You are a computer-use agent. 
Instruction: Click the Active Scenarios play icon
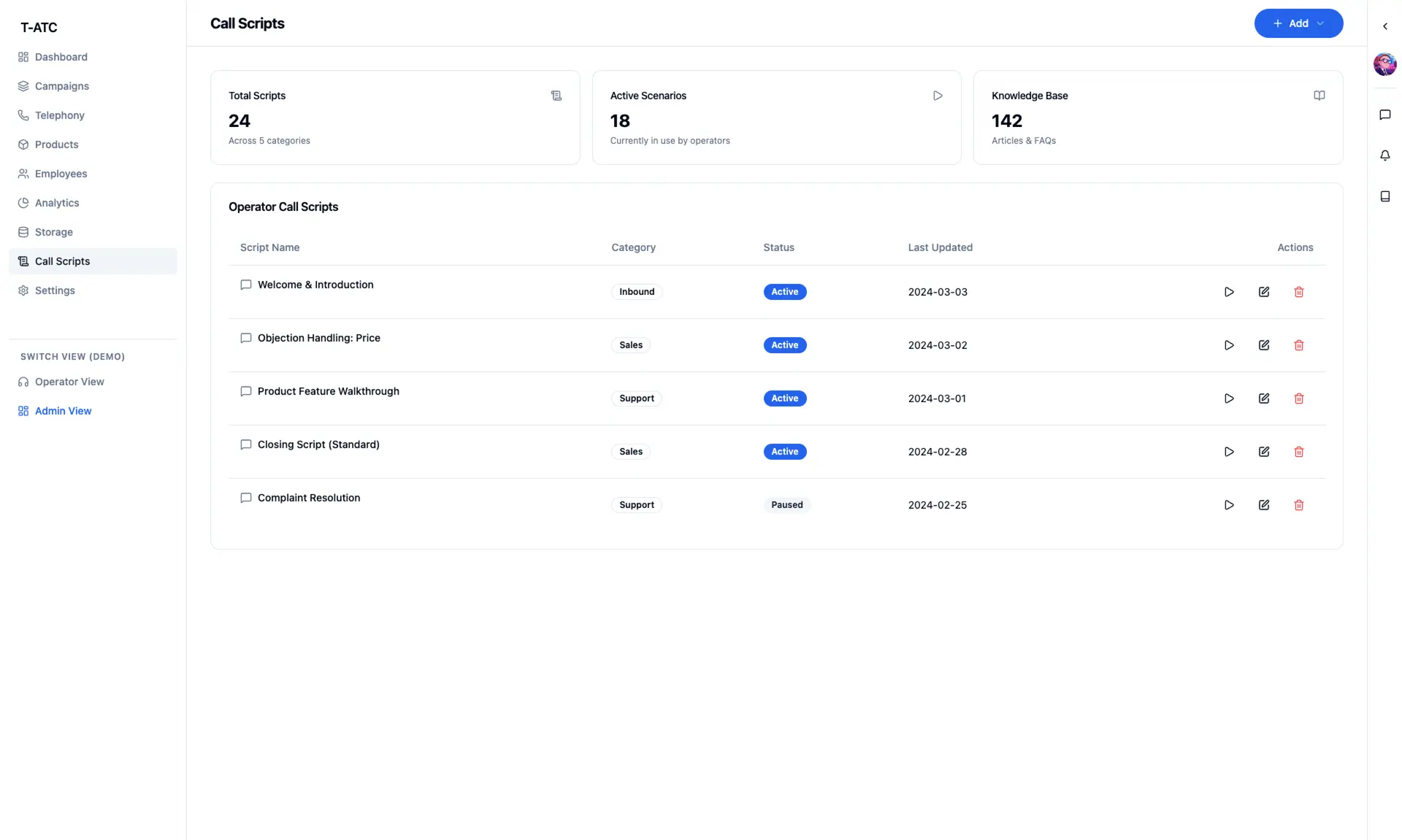point(938,96)
